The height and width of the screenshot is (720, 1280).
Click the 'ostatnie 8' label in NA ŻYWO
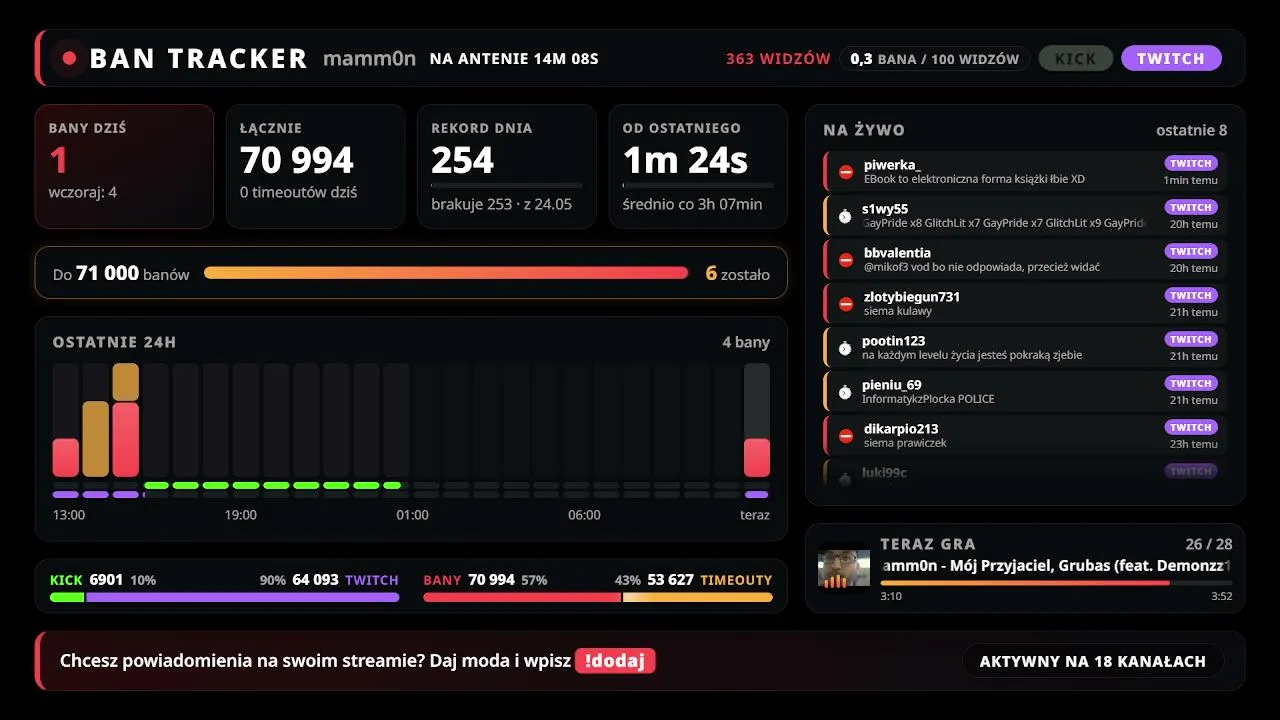(1192, 130)
